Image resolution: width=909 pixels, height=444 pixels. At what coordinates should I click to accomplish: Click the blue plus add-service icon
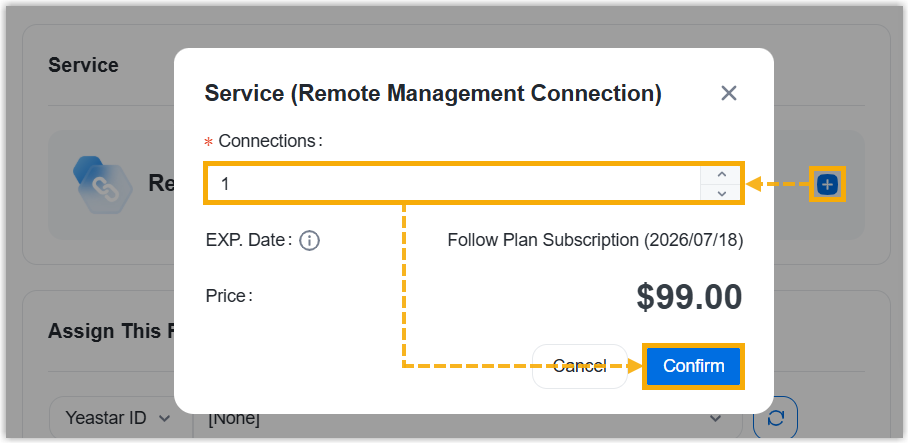click(x=827, y=184)
